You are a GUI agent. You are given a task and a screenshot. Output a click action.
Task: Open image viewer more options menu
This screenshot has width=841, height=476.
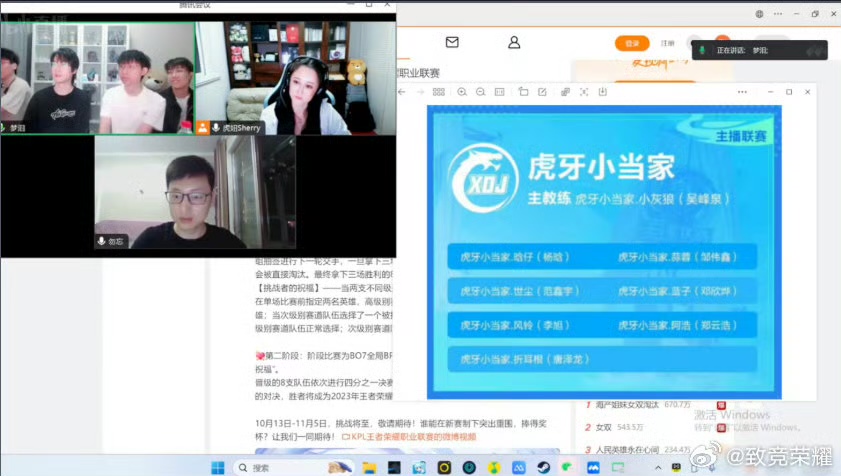point(742,92)
